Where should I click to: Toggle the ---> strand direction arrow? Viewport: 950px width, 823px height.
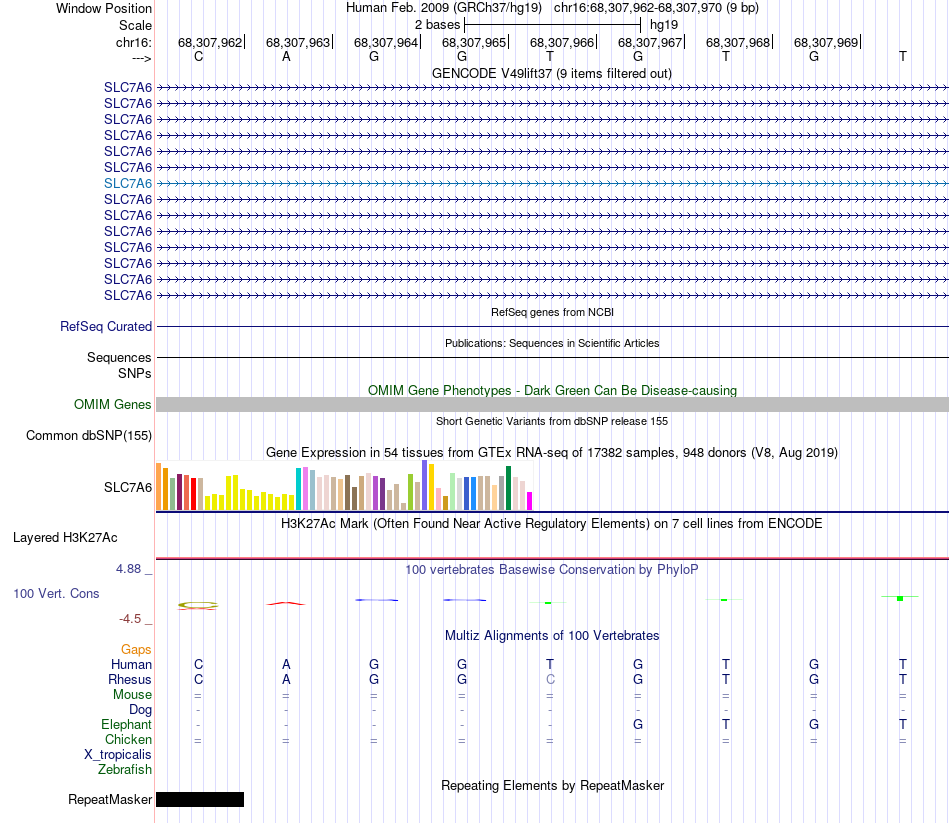pos(142,58)
